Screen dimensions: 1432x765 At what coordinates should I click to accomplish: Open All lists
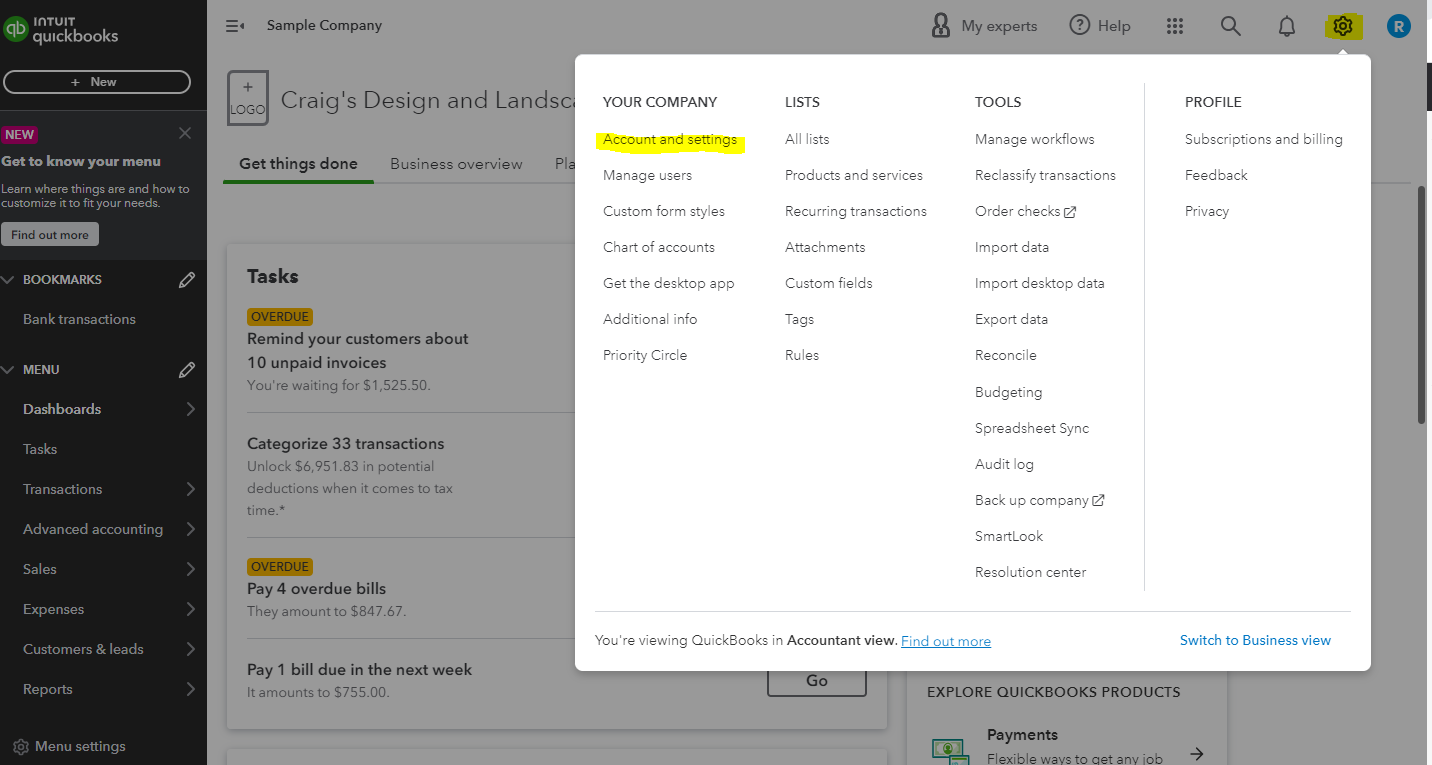tap(807, 139)
